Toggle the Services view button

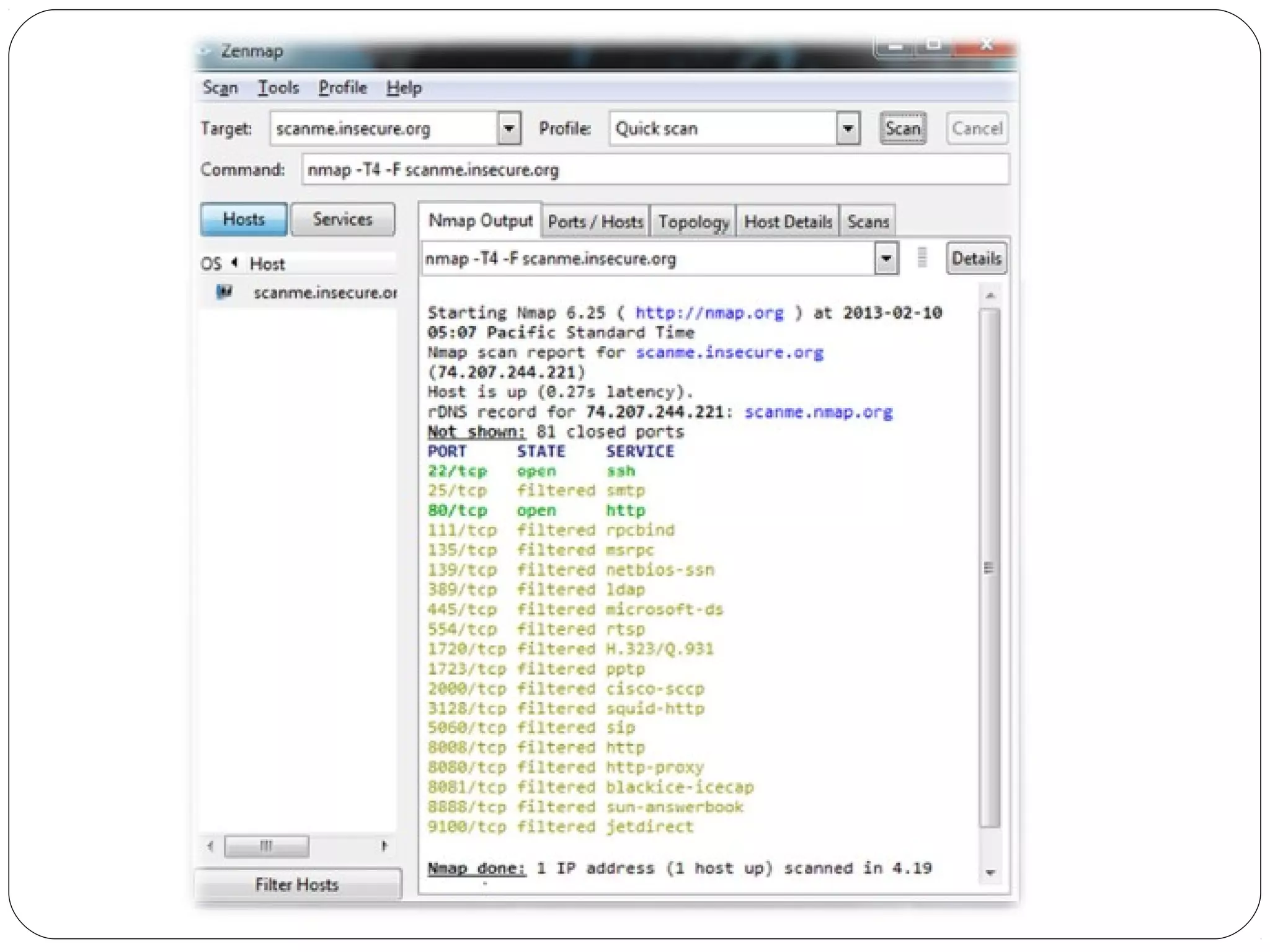coord(342,219)
